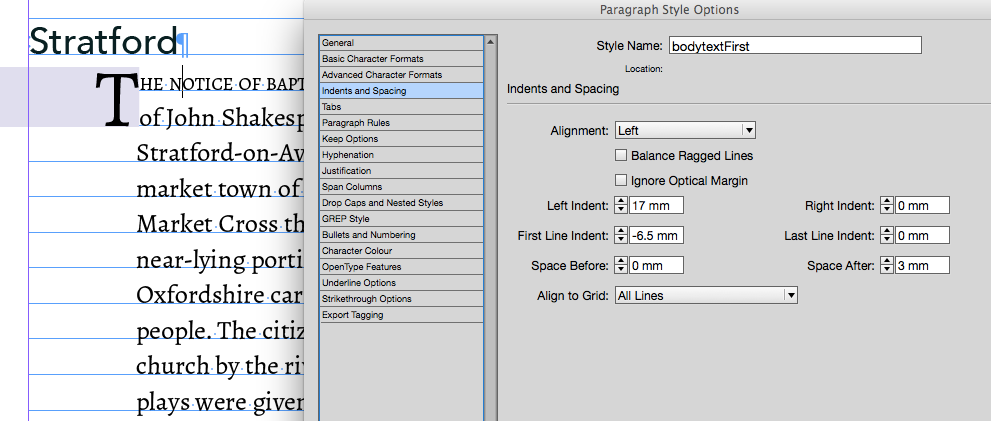Click the Left Indent stepper arrows
The image size is (991, 421).
621,205
